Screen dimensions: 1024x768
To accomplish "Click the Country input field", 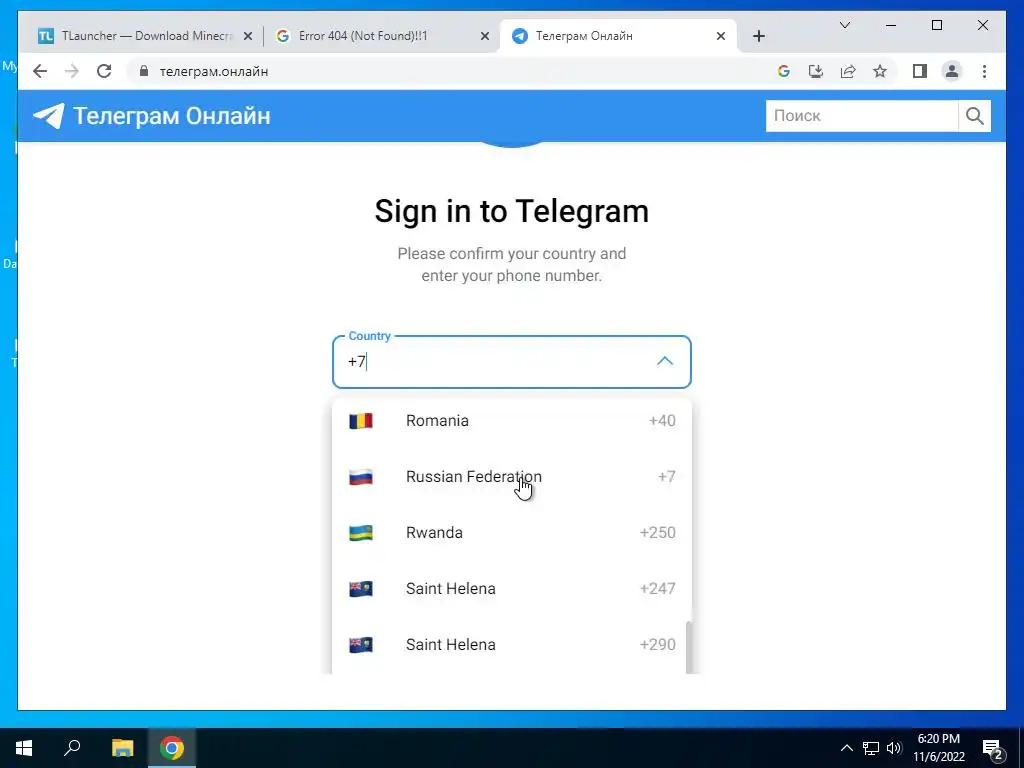I will [511, 362].
